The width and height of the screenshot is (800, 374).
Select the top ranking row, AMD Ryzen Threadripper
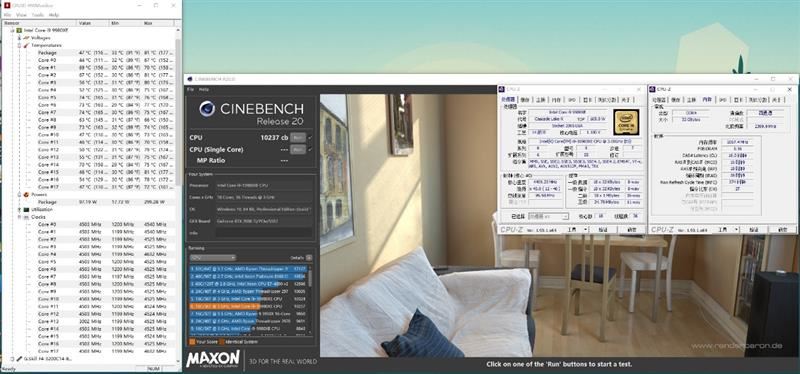tap(247, 268)
